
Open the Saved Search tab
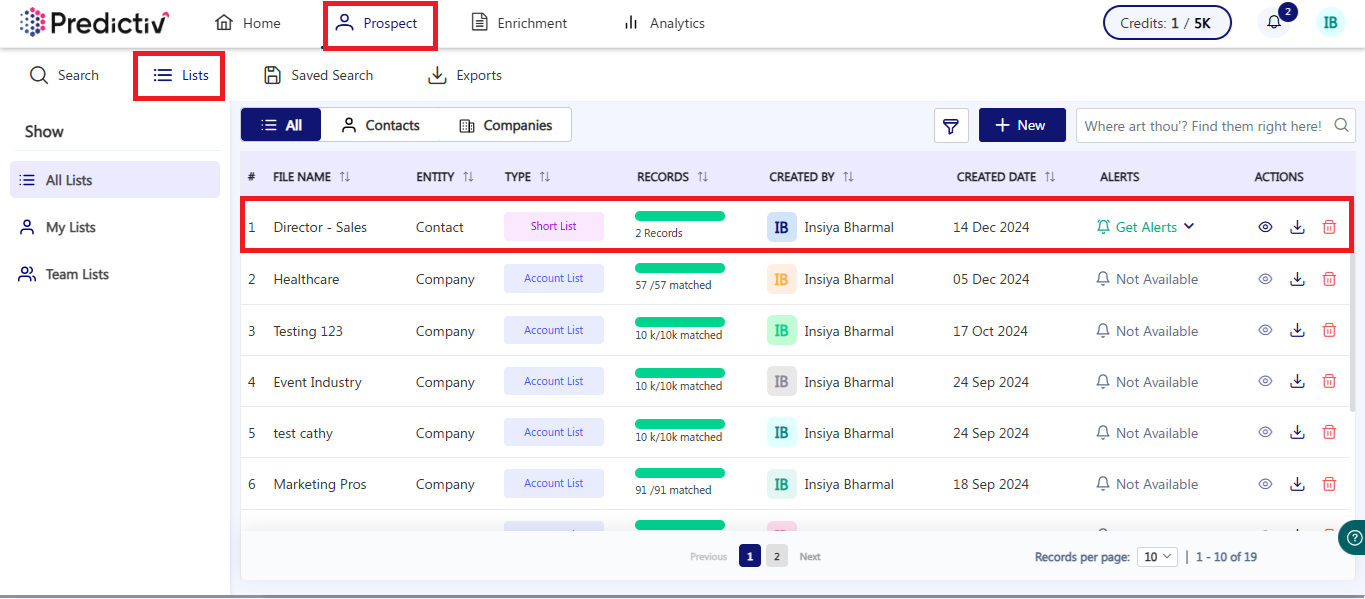tap(318, 75)
